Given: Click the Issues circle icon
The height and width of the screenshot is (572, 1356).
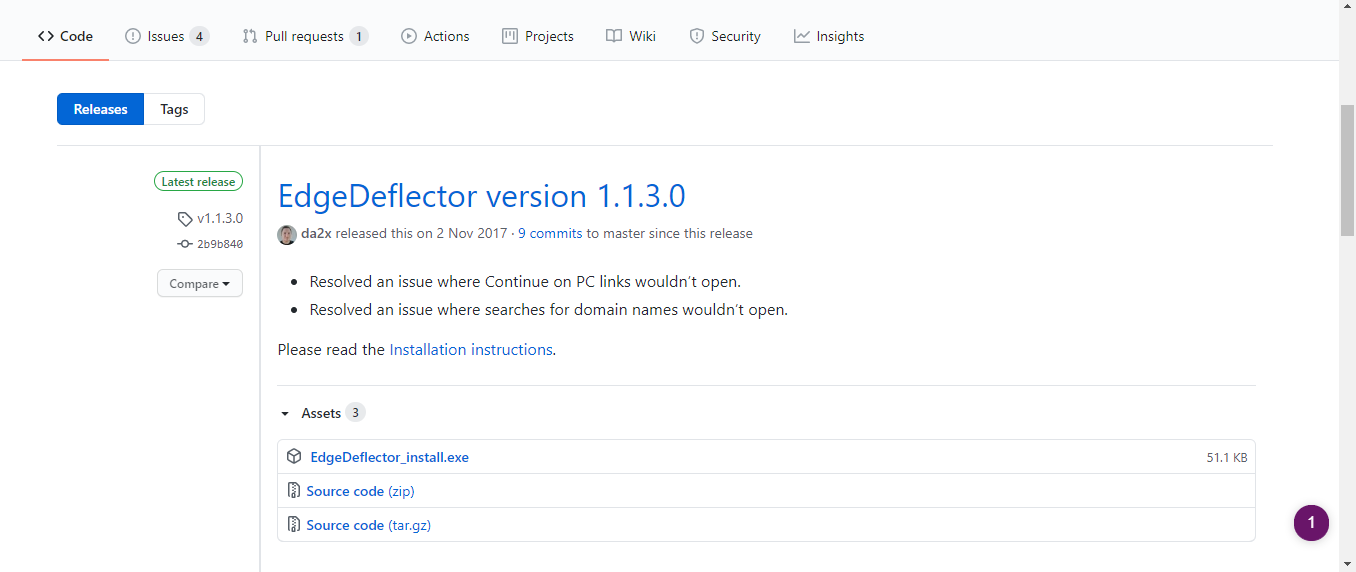Looking at the screenshot, I should point(133,36).
